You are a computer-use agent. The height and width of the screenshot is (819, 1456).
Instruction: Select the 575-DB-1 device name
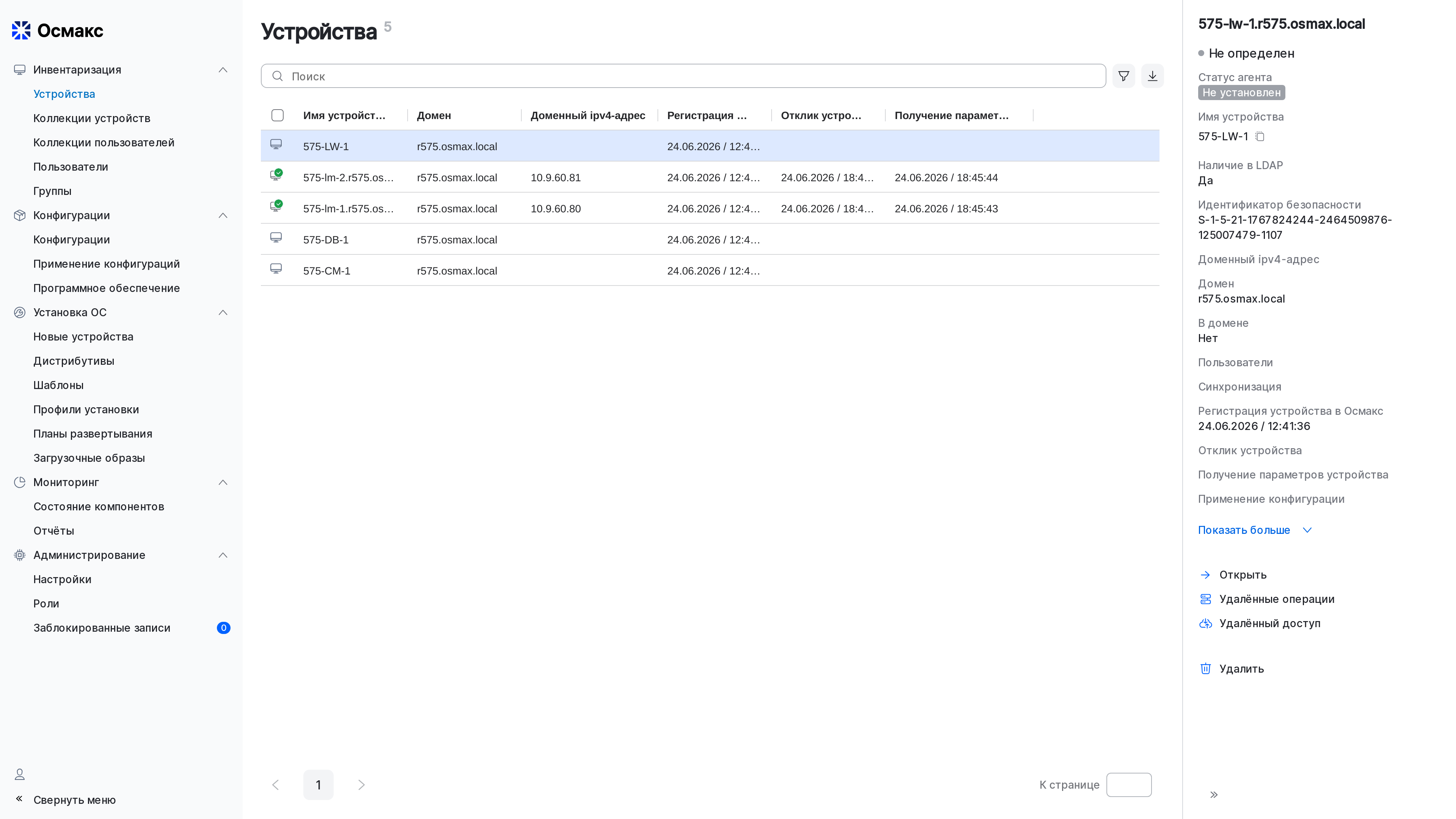point(326,240)
